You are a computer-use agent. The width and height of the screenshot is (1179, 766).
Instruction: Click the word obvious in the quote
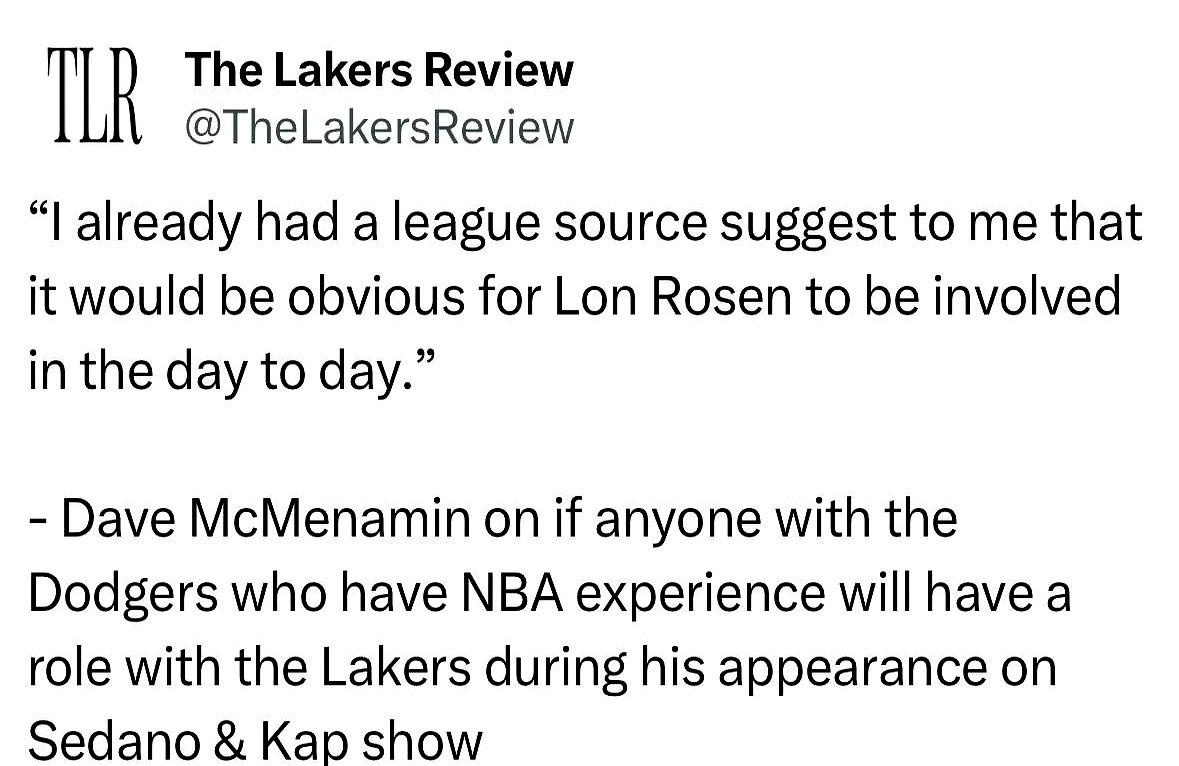tap(377, 295)
